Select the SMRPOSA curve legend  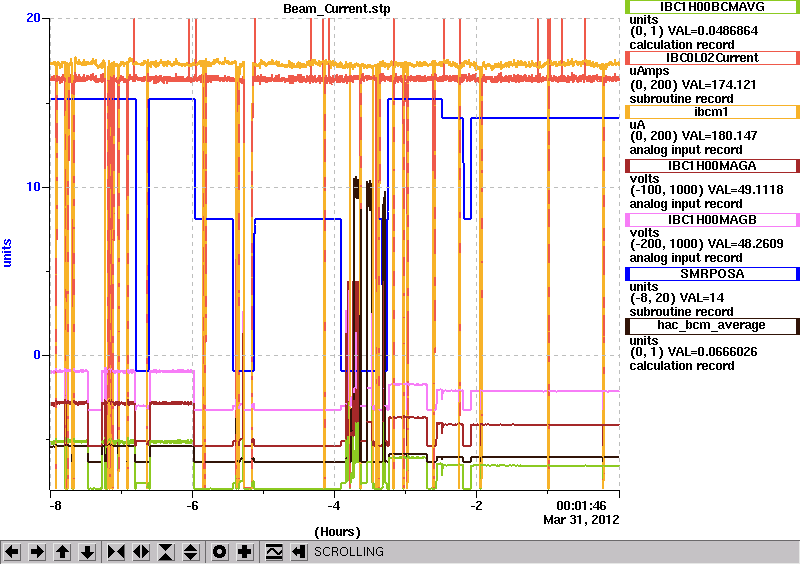tap(712, 274)
